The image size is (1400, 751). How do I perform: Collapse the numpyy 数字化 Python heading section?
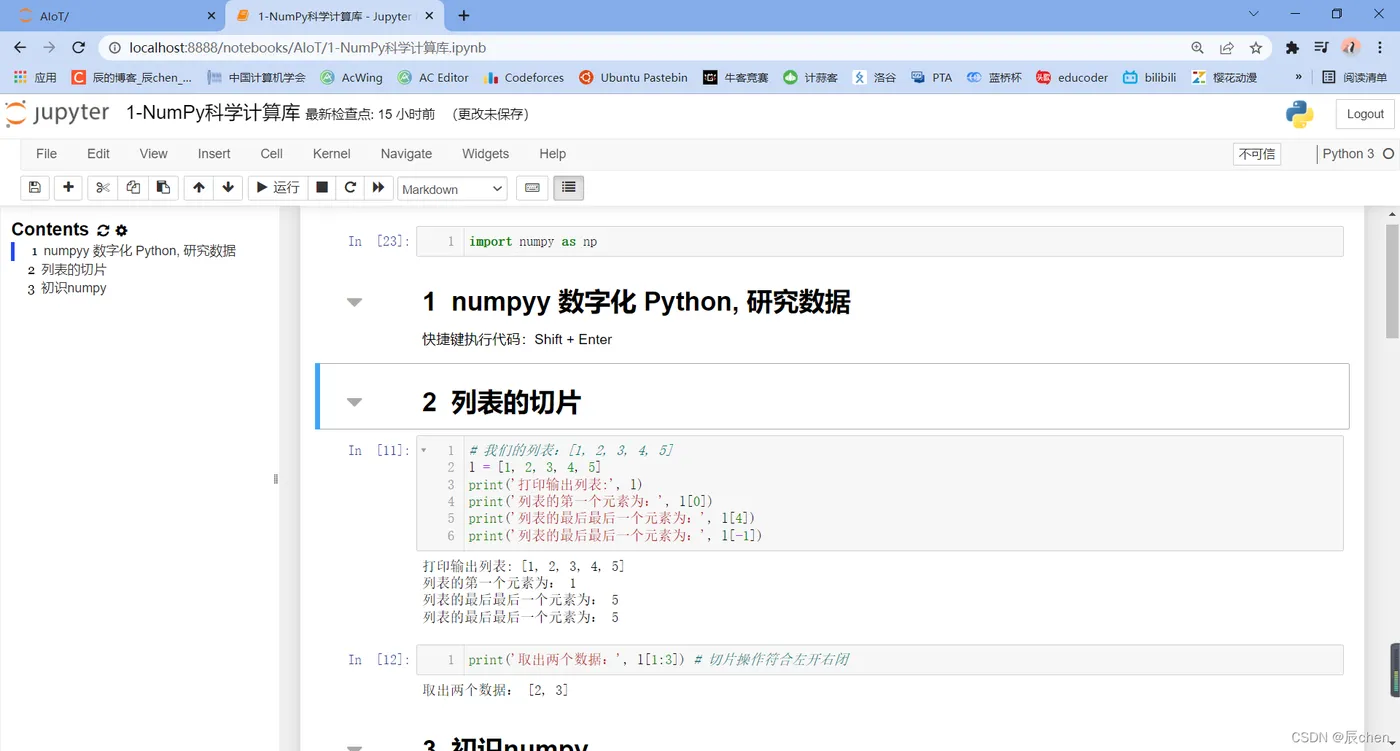coord(354,302)
